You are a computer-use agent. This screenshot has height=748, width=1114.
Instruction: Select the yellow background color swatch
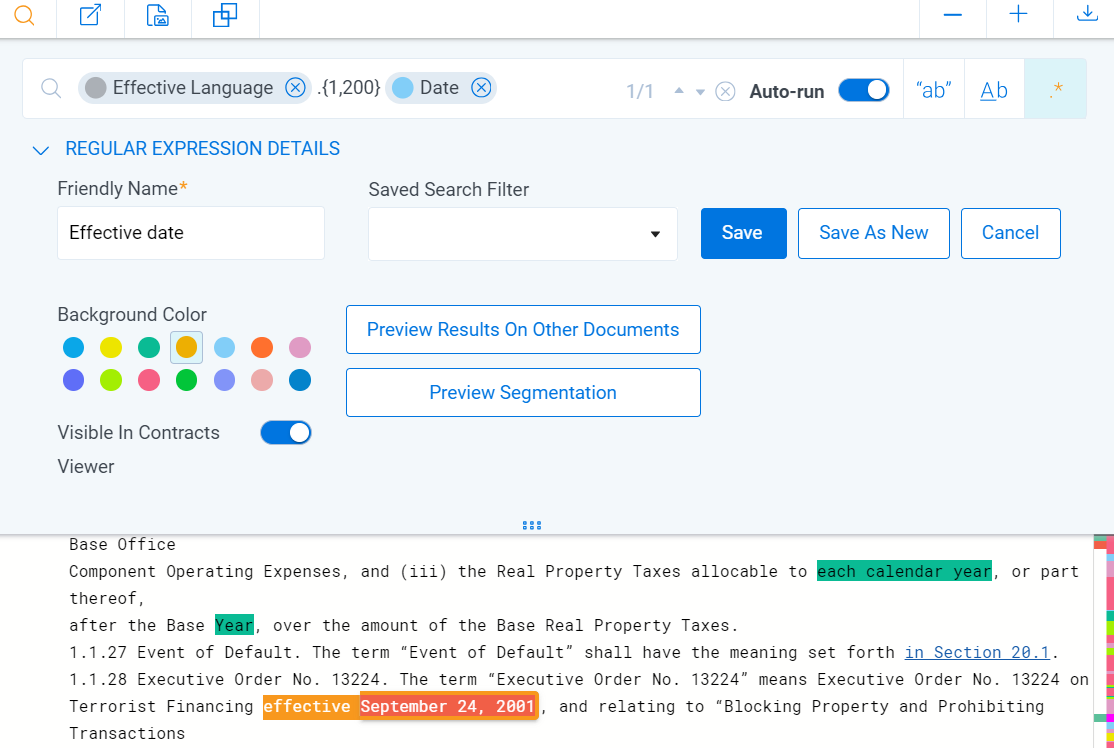pos(111,347)
